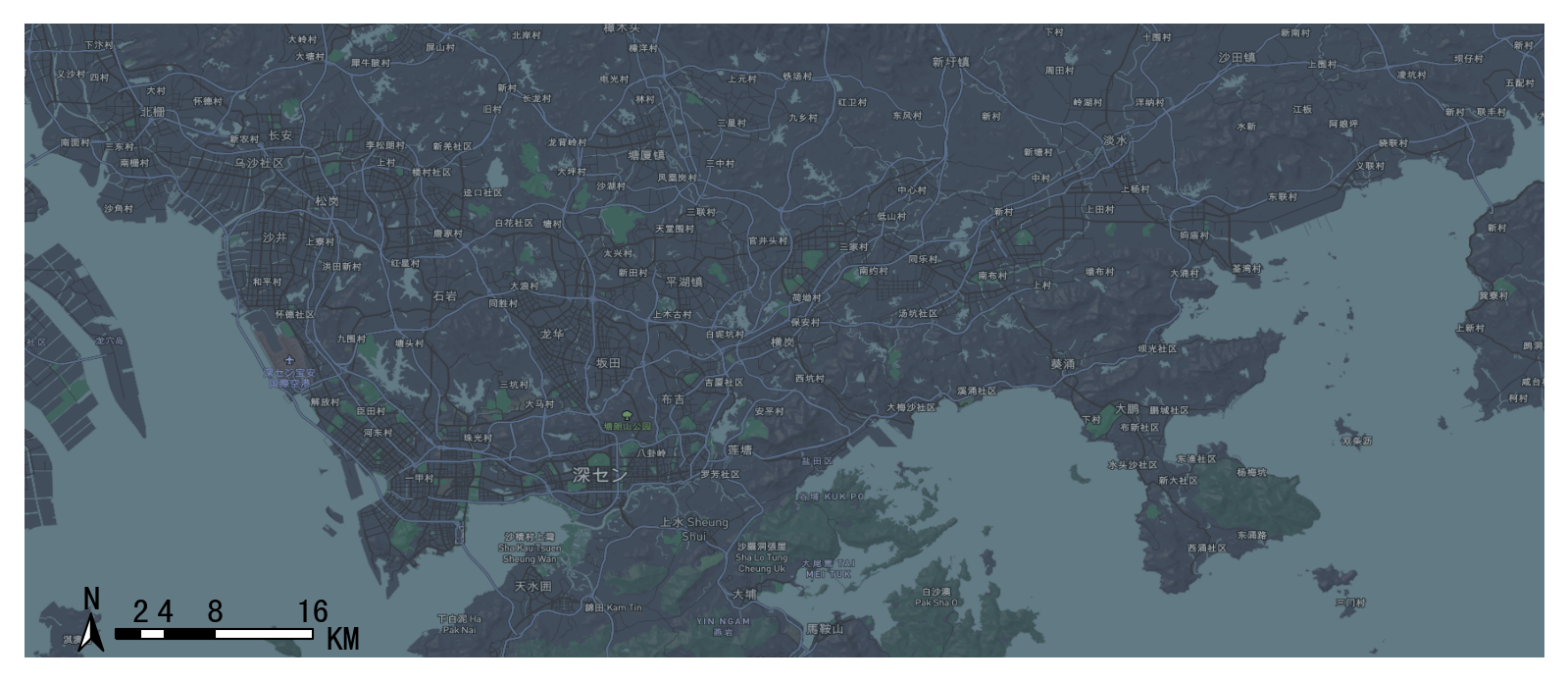Click the 长安 town label
The image size is (1568, 682).
[279, 135]
